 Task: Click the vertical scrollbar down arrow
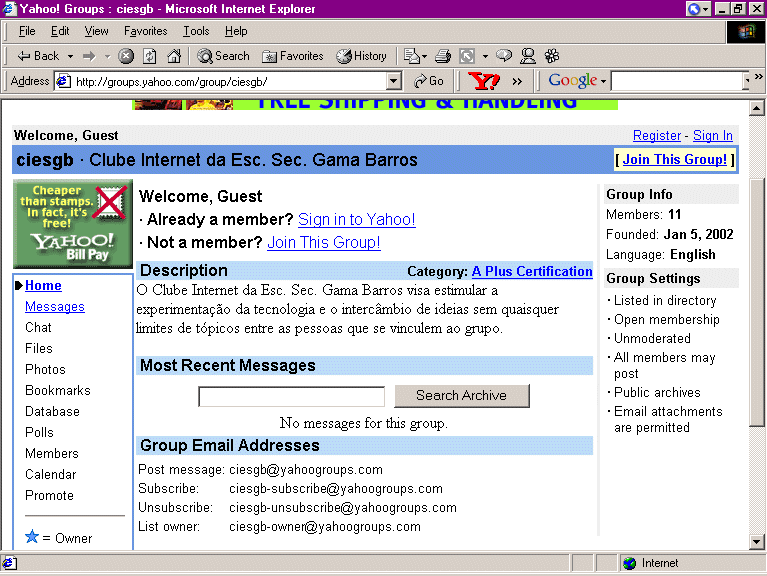[757, 541]
